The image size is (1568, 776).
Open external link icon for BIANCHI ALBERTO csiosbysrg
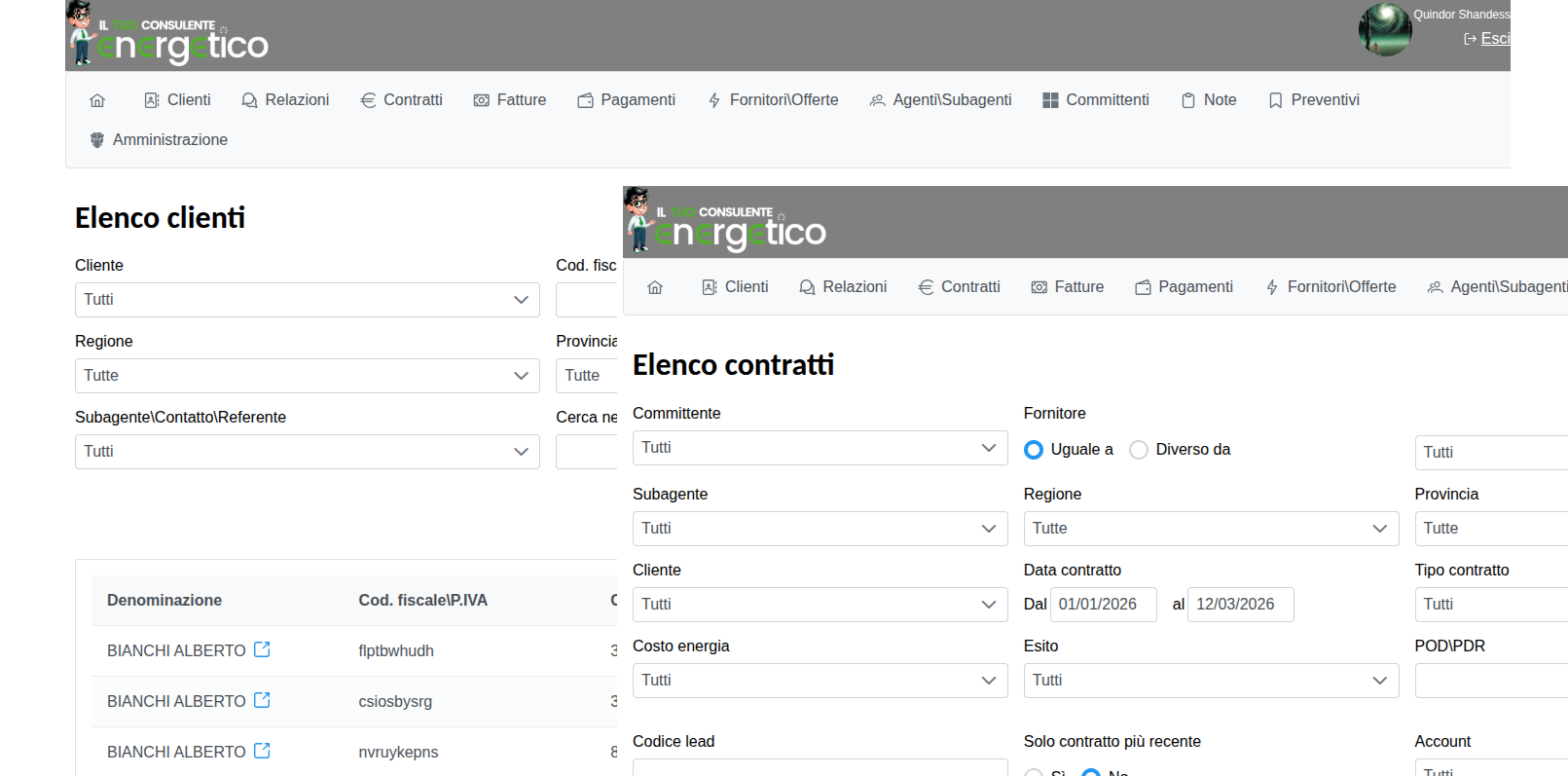pos(262,700)
